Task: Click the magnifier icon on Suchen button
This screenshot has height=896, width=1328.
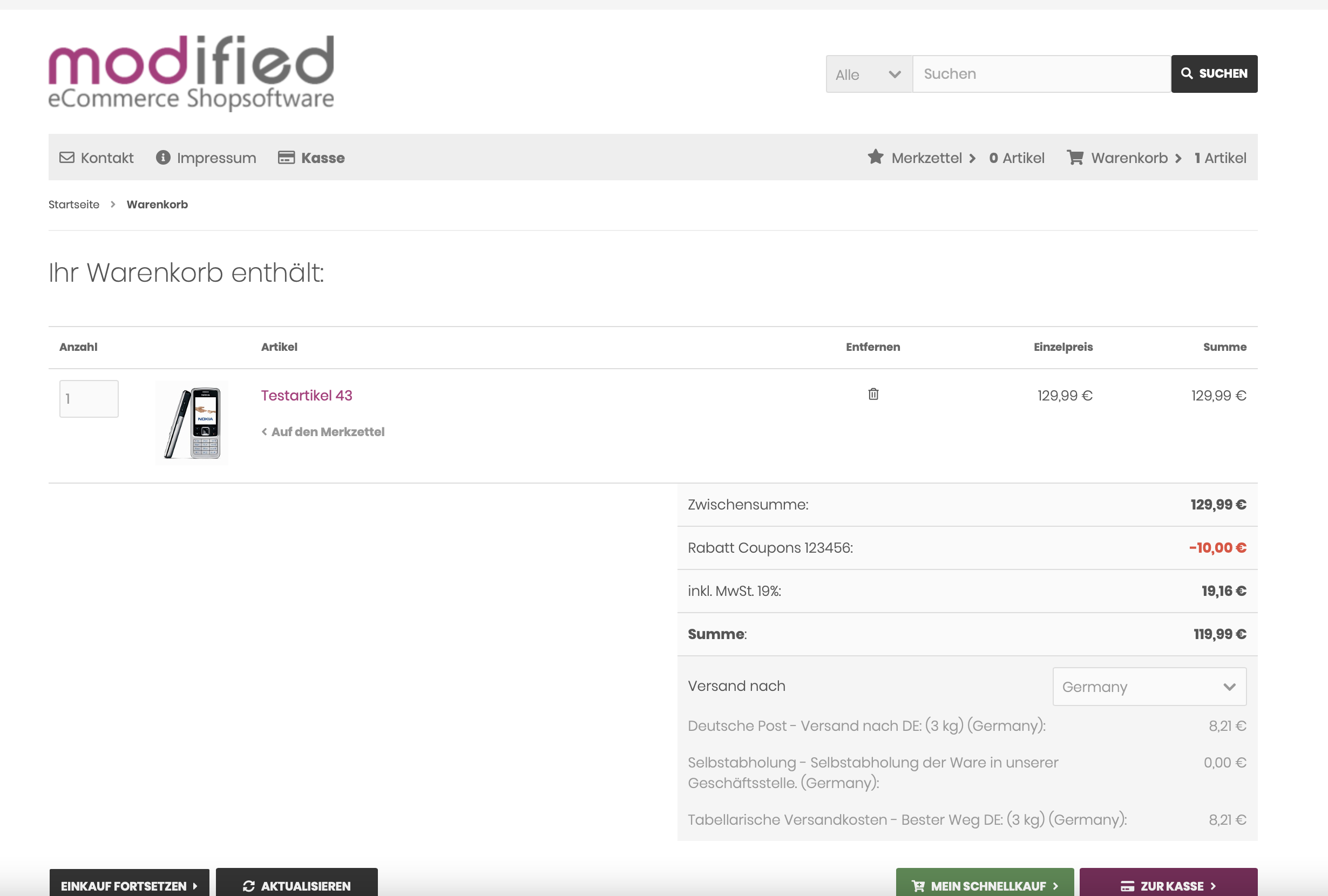Action: point(1187,74)
